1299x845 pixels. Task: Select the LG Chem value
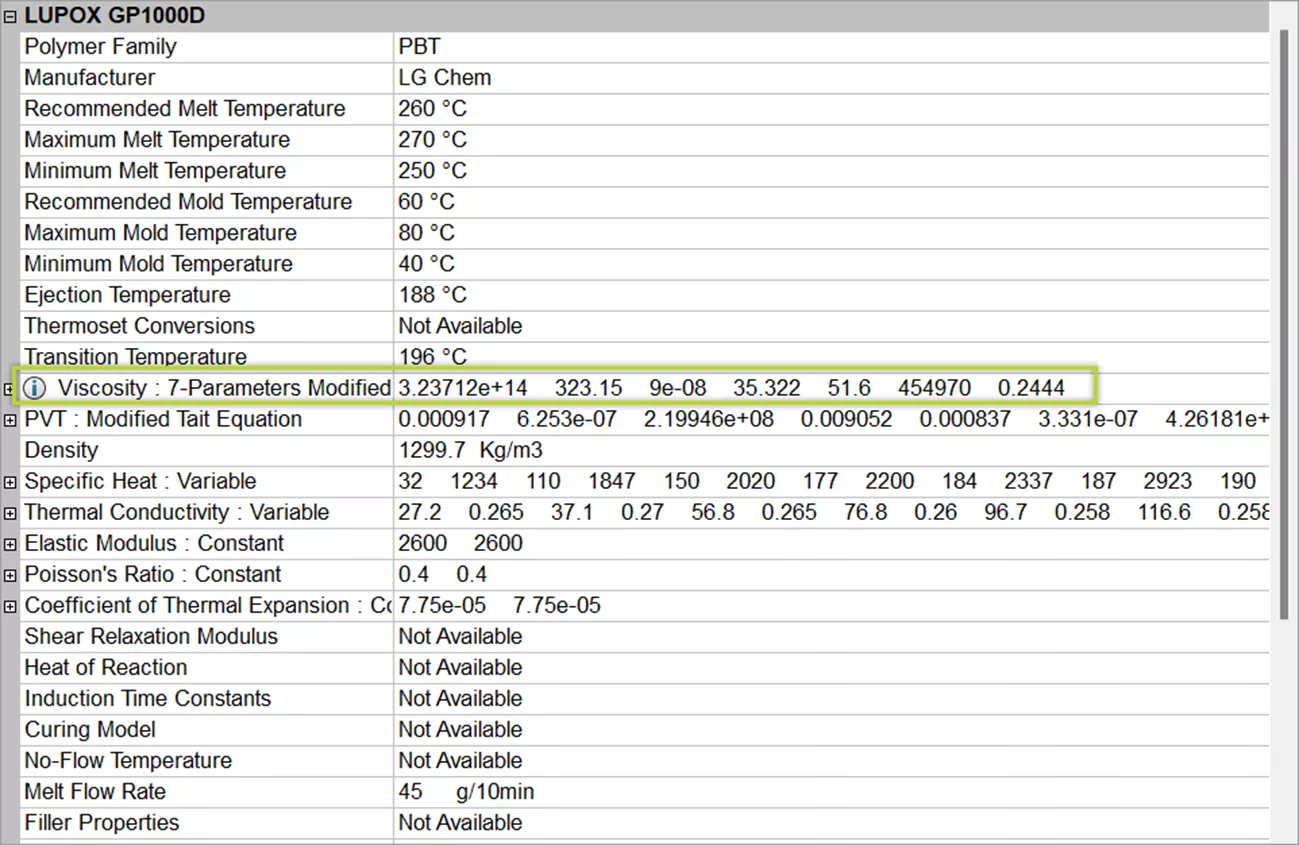[x=445, y=78]
